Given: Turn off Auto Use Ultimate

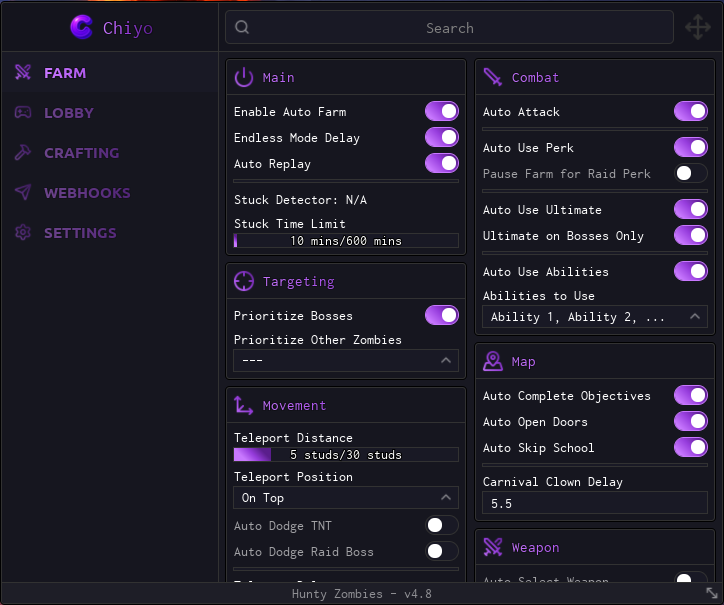Looking at the screenshot, I should (x=691, y=209).
